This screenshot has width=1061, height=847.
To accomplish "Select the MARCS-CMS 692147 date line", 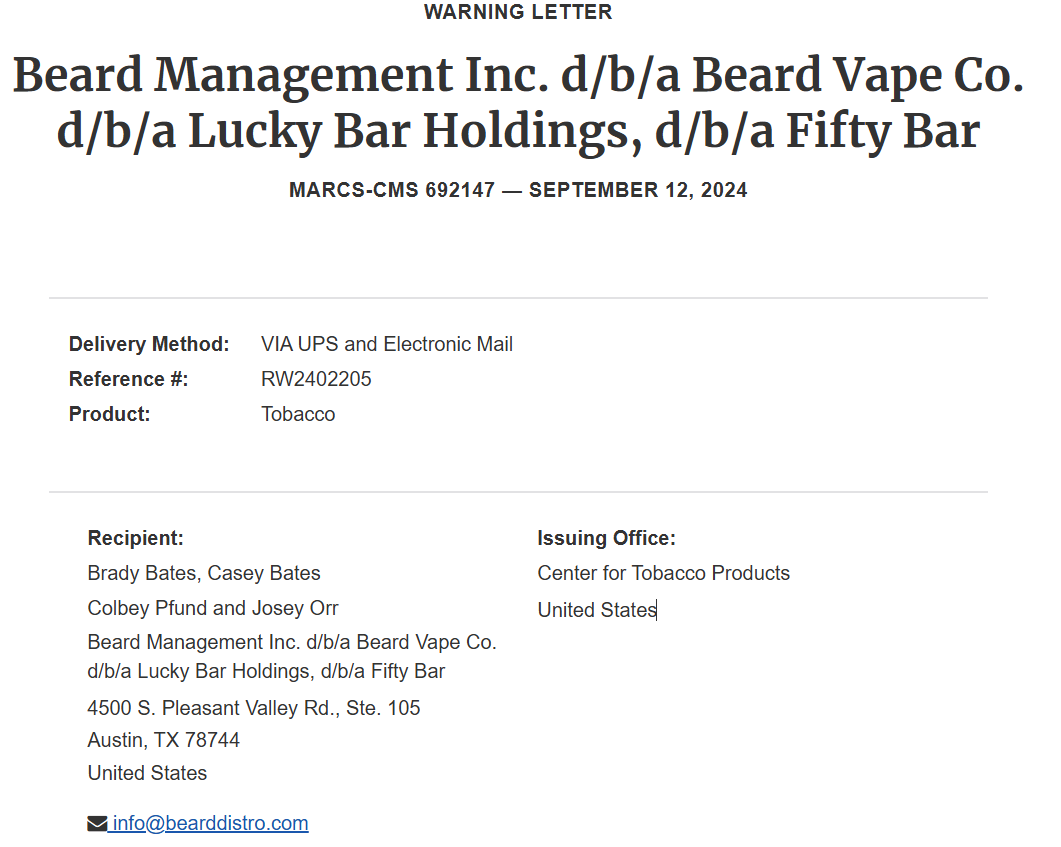I will click(x=518, y=190).
